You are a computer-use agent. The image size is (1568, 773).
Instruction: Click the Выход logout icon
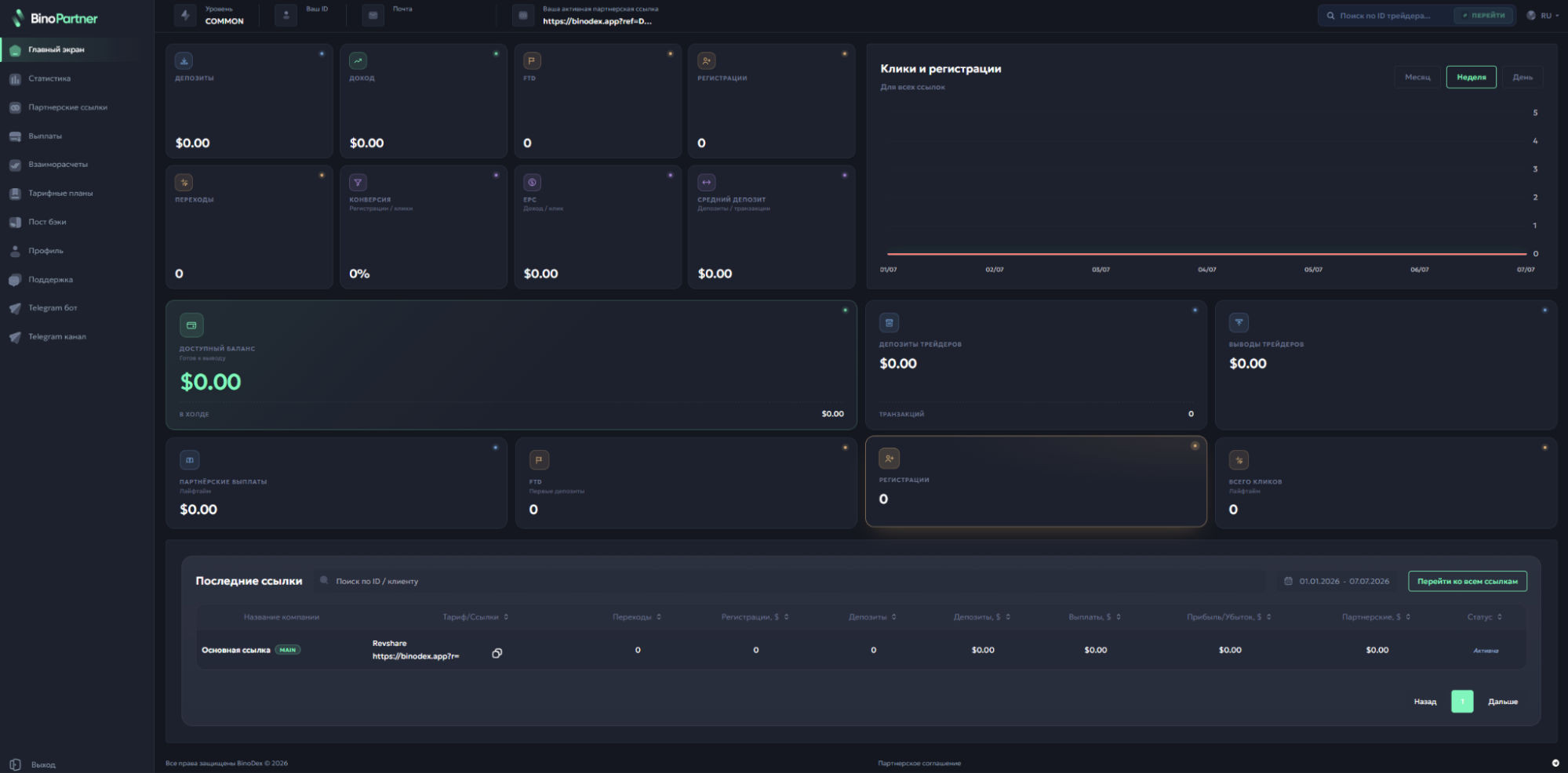15,764
